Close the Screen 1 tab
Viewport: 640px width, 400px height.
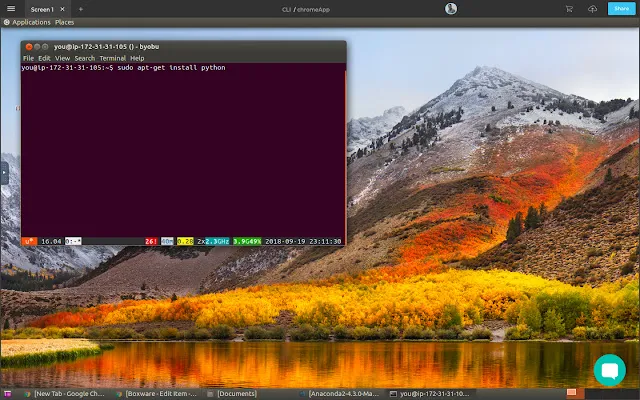64,9
